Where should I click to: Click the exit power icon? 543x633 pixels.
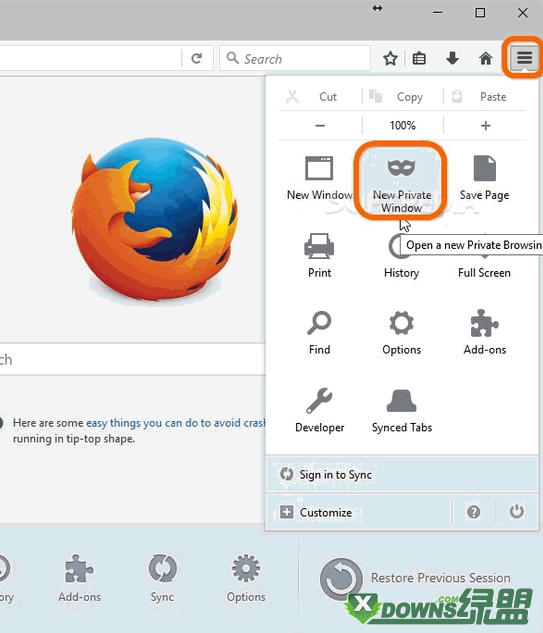516,511
